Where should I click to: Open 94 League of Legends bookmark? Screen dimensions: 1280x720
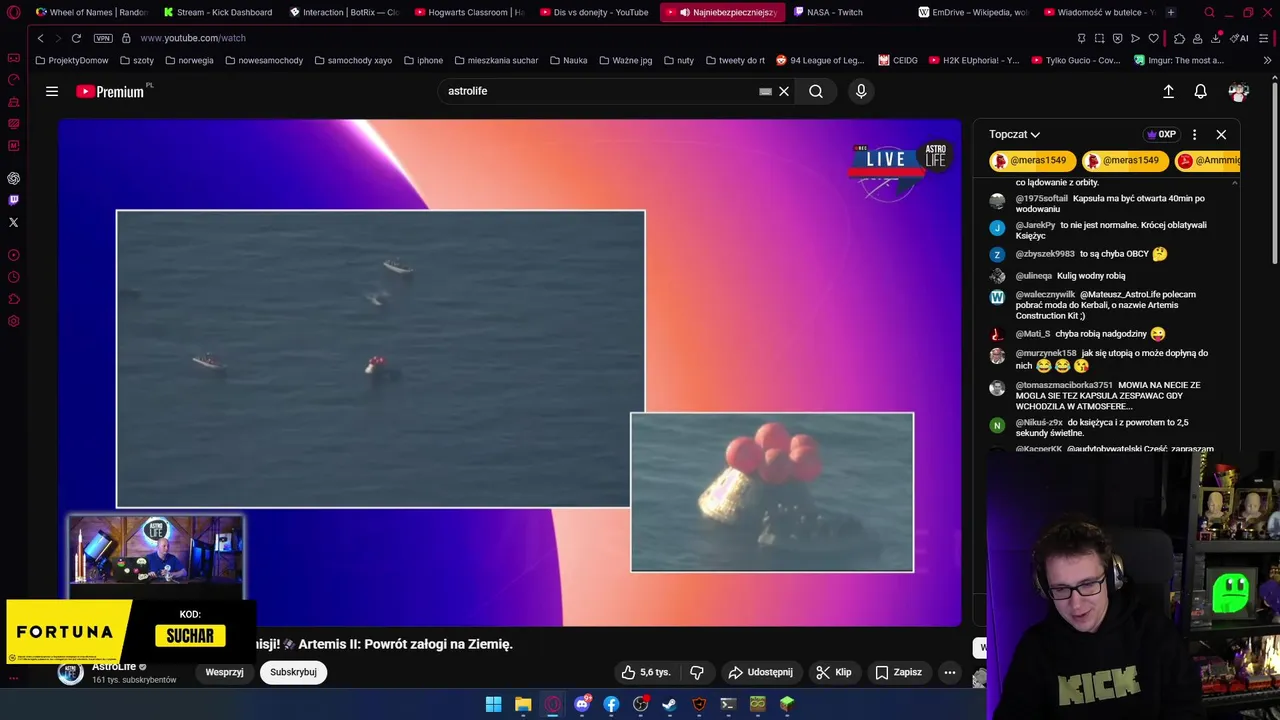click(x=820, y=60)
